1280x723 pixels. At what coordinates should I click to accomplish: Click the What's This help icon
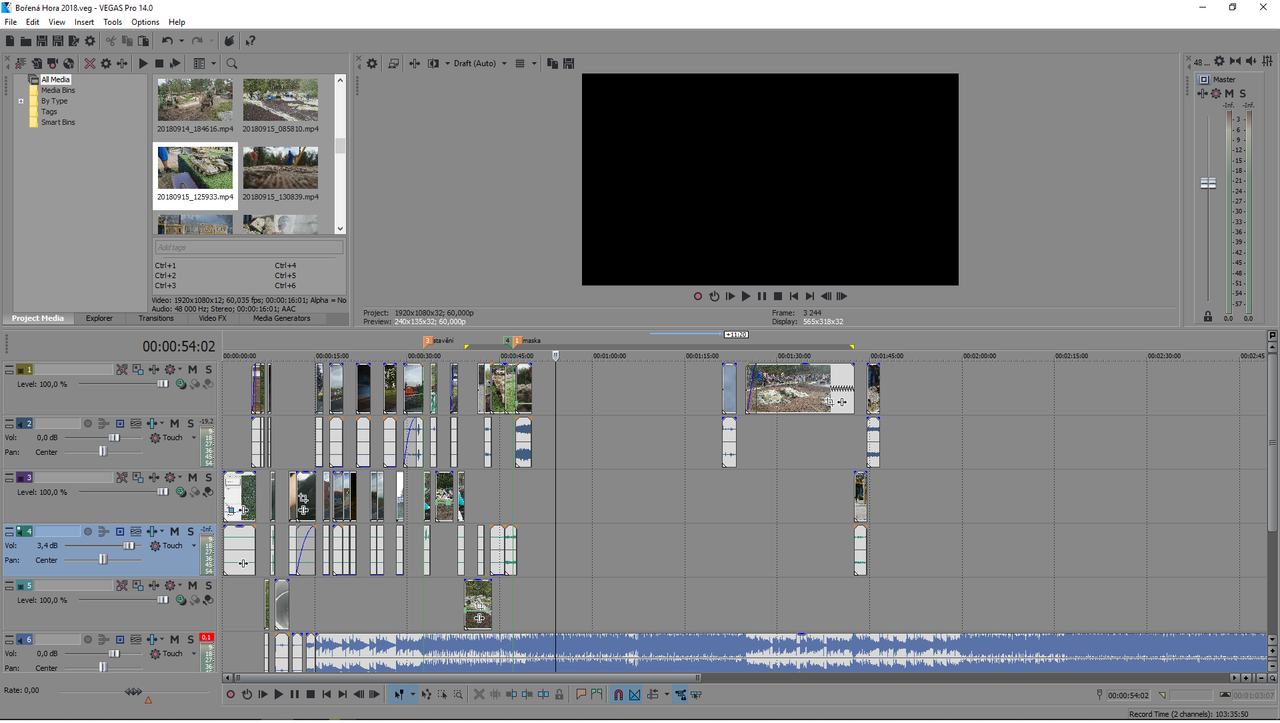pos(250,41)
